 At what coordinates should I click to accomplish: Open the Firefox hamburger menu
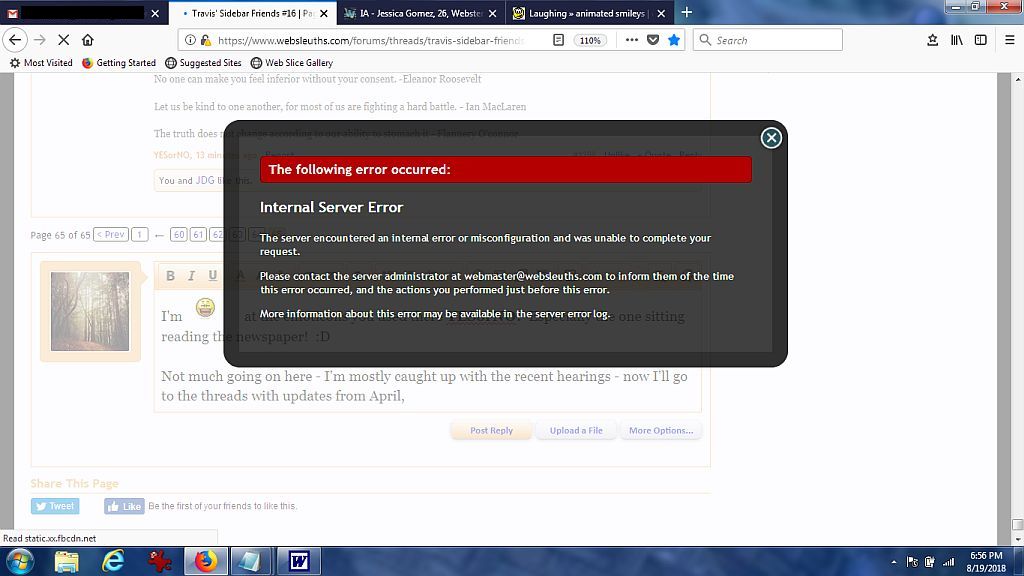pyautogui.click(x=1006, y=40)
